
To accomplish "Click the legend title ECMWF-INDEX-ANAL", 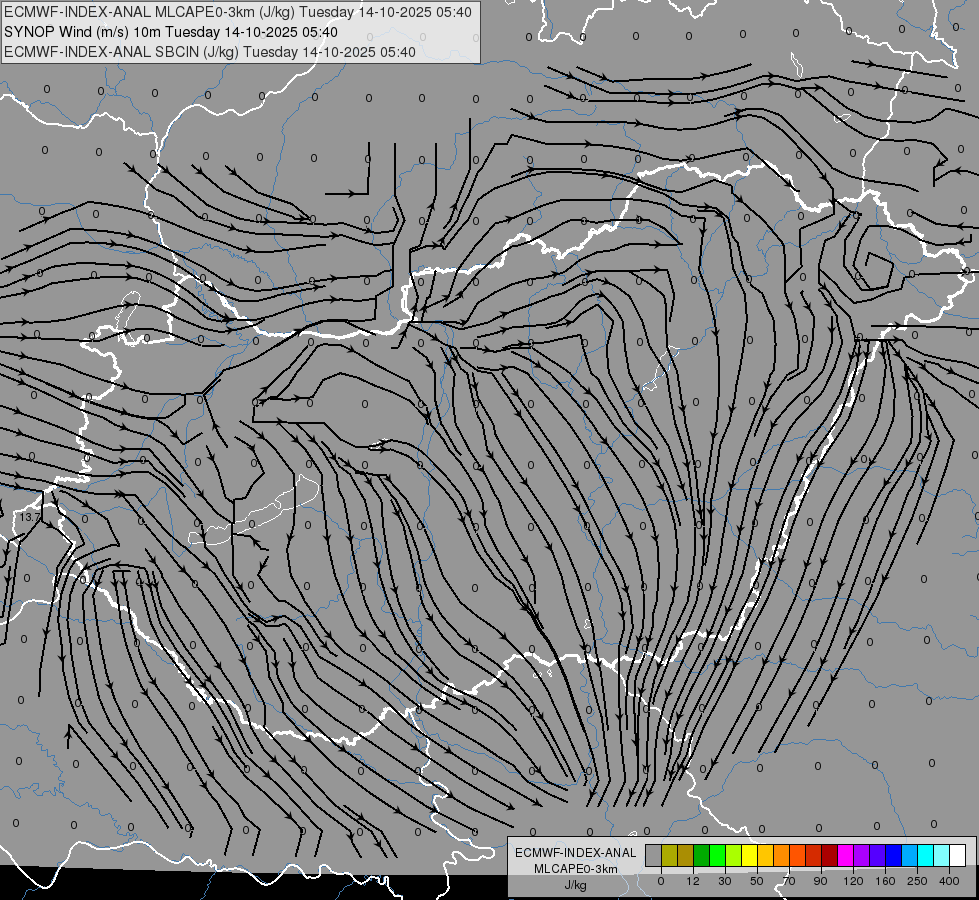I will 576,853.
